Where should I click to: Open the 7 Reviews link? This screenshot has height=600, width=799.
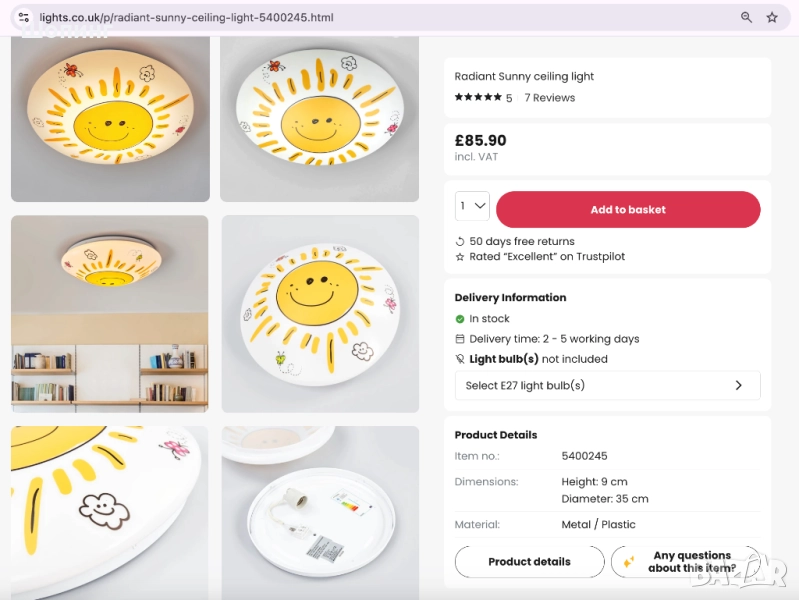(x=549, y=98)
